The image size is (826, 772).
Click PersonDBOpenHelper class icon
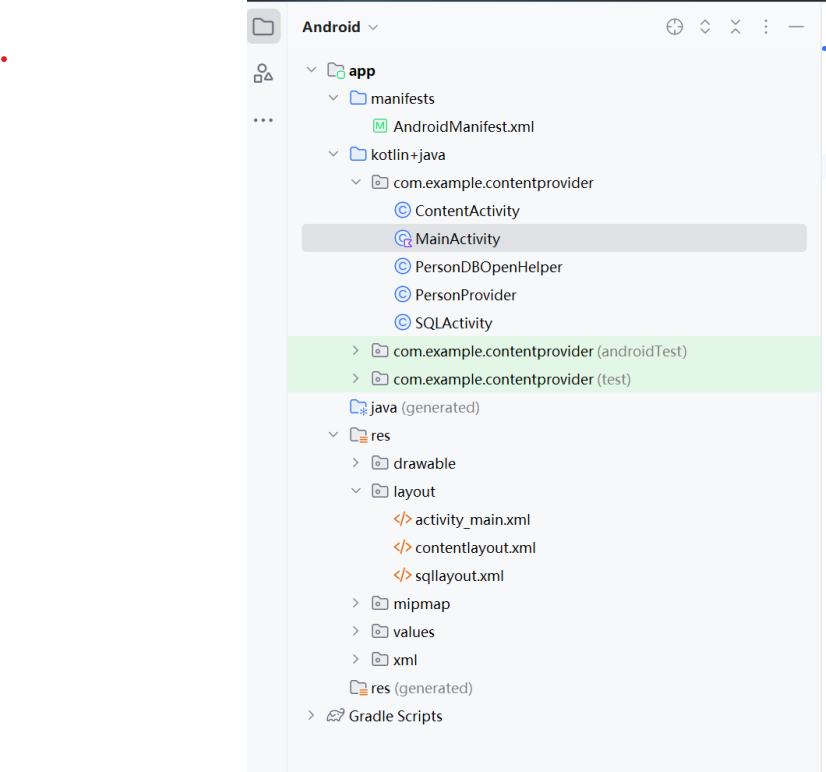pos(402,266)
